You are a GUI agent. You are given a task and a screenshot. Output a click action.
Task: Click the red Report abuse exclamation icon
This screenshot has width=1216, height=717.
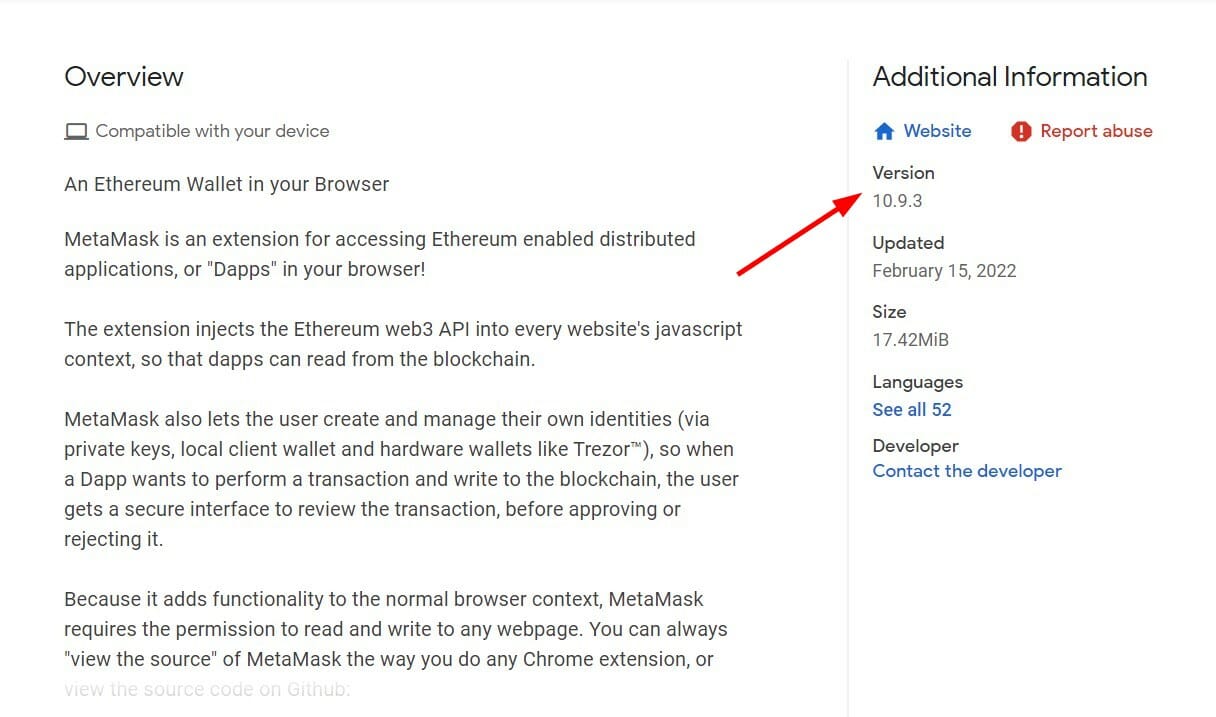pos(1019,131)
